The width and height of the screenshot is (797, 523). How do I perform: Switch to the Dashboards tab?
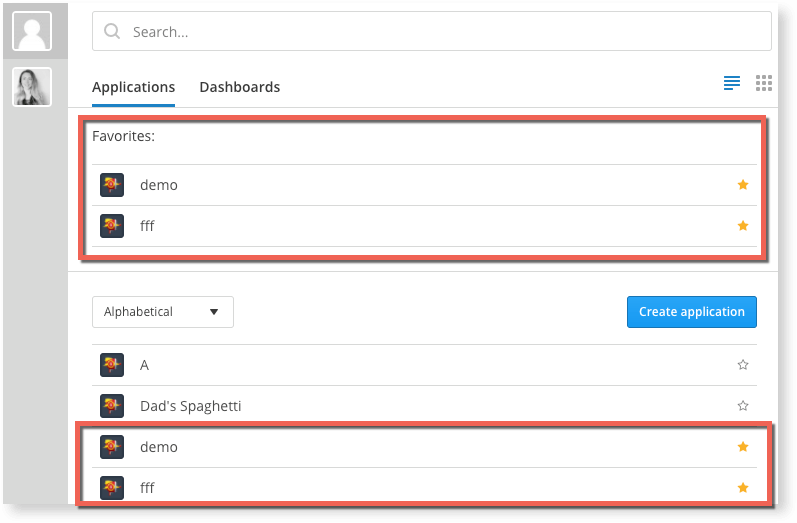240,87
